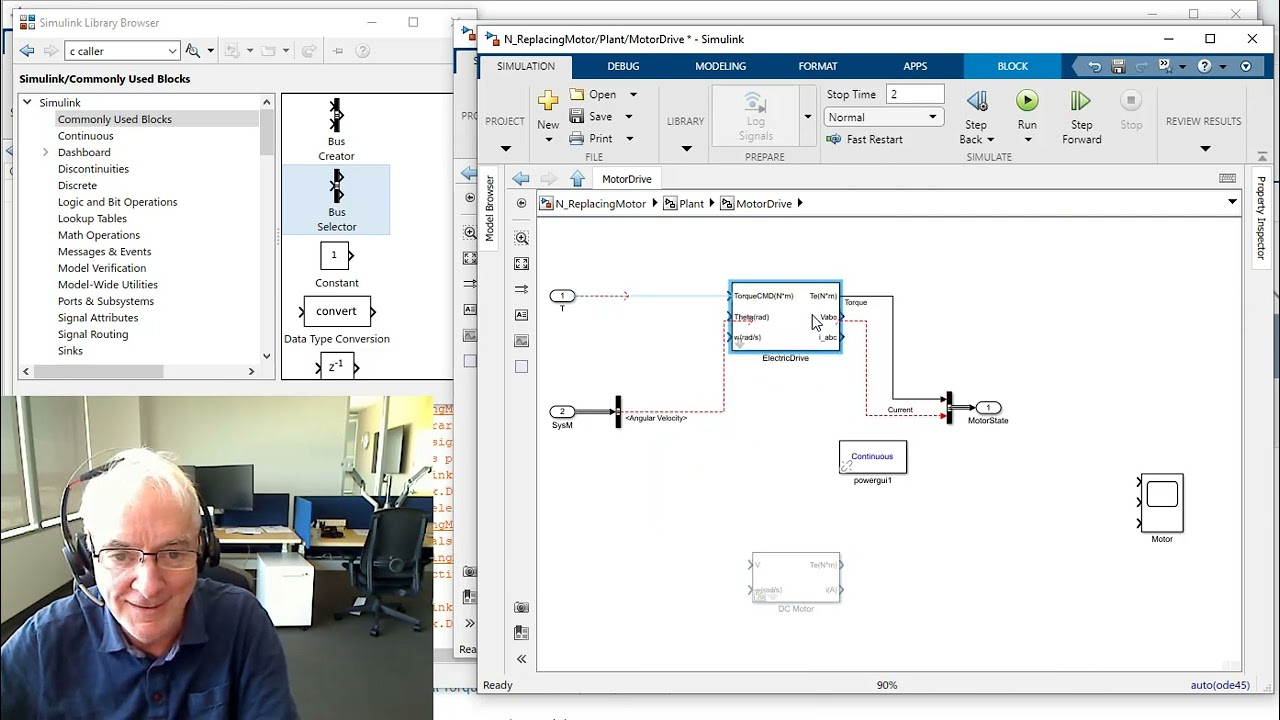This screenshot has width=1280, height=720.
Task: Click the New model plus icon
Action: pos(548,100)
